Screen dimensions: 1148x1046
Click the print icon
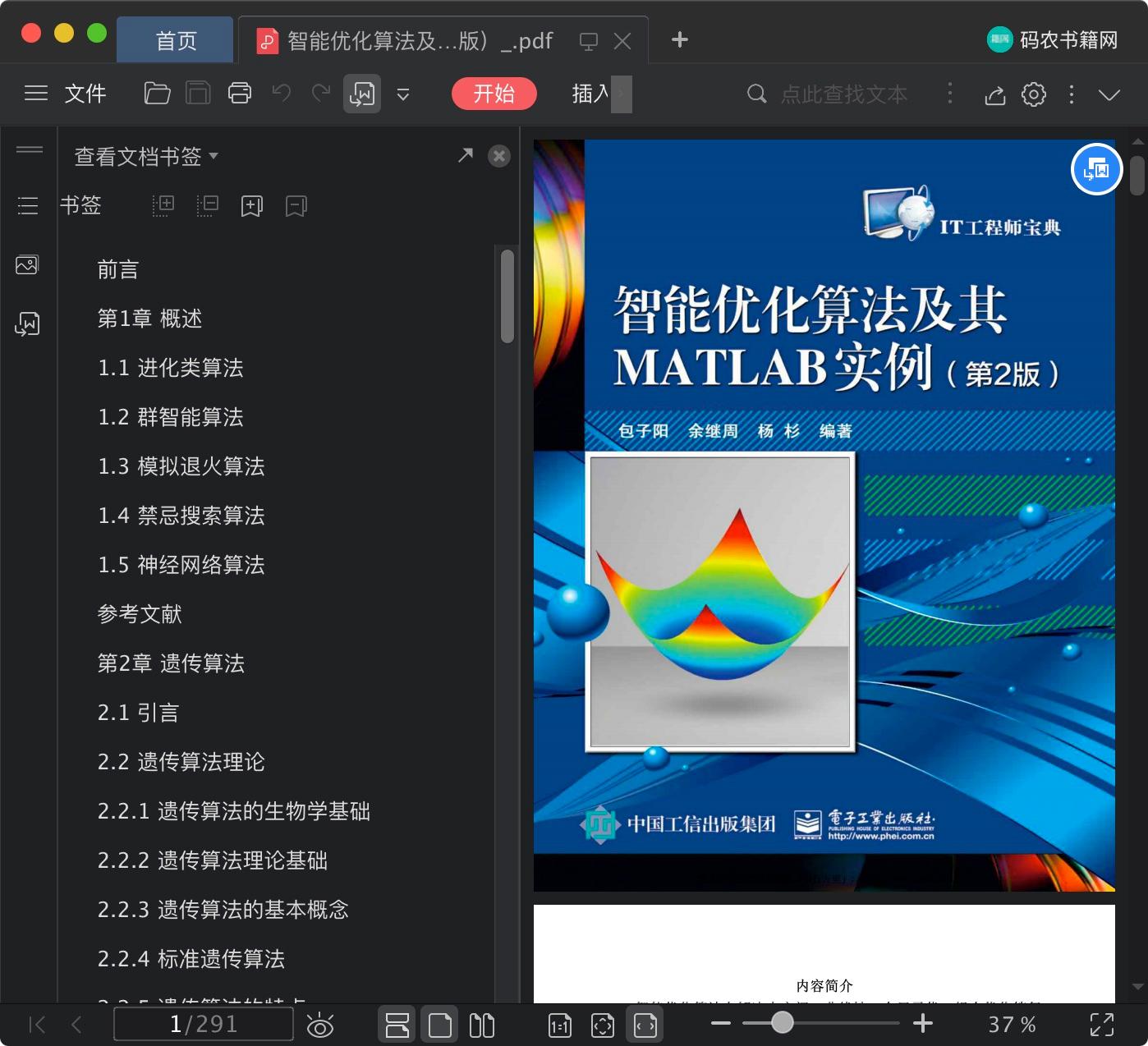coord(240,94)
